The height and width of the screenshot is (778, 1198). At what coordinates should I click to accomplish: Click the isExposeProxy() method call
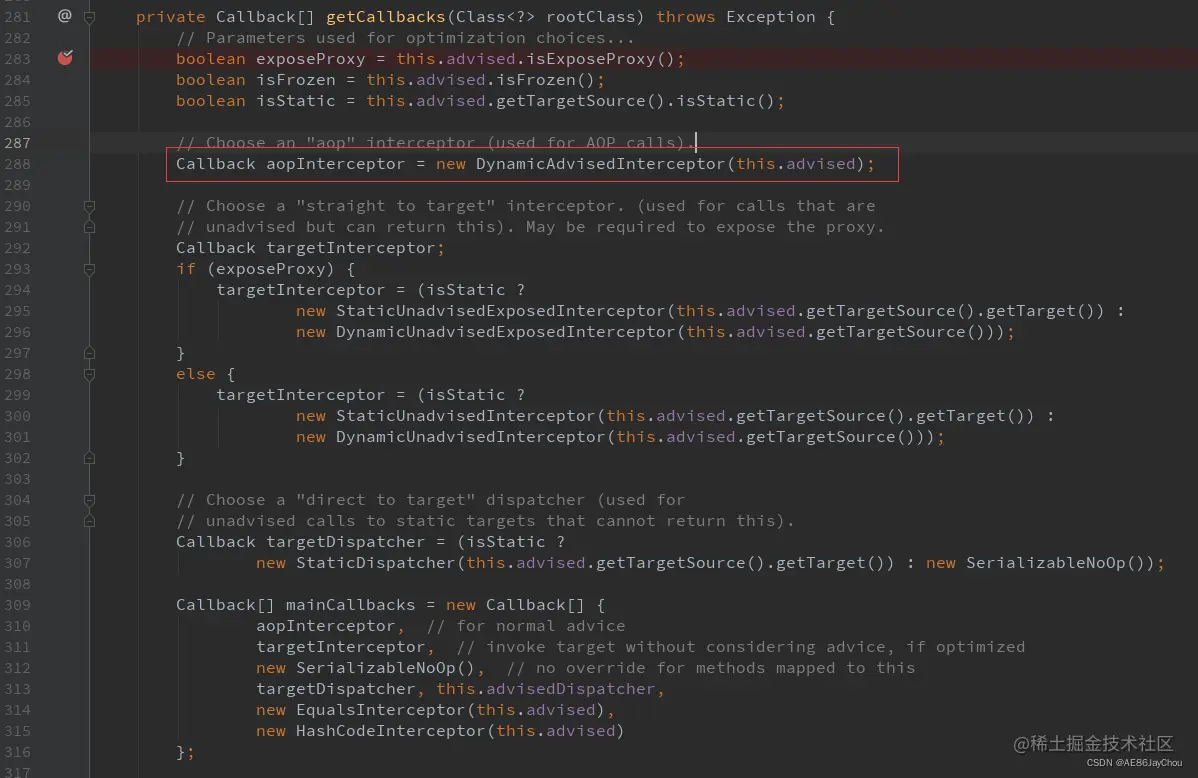pos(601,59)
